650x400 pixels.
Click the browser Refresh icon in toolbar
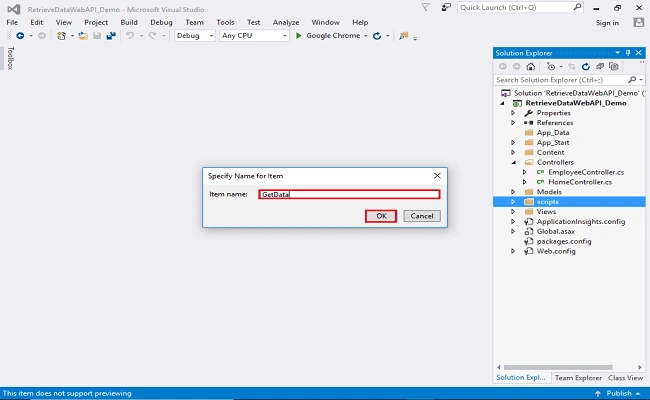(377, 36)
